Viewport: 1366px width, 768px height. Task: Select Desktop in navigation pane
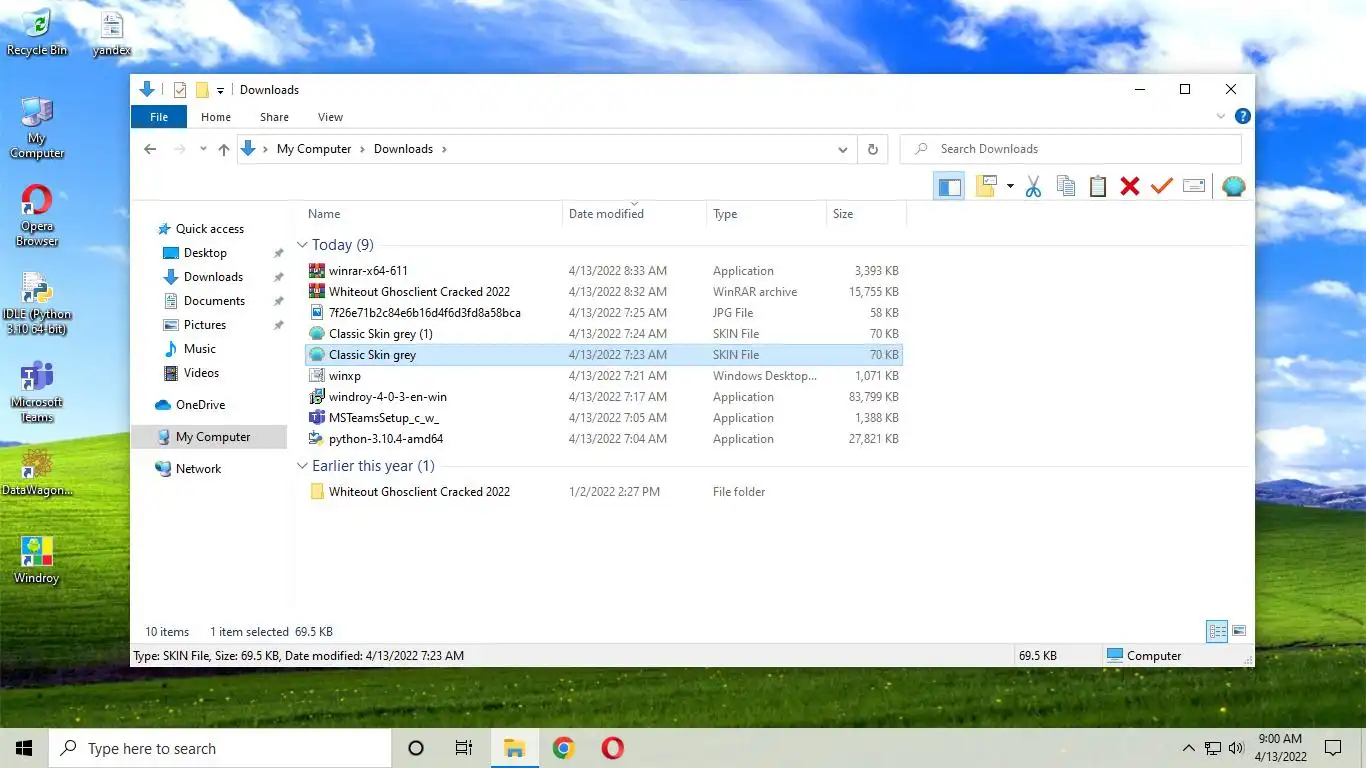coord(205,253)
